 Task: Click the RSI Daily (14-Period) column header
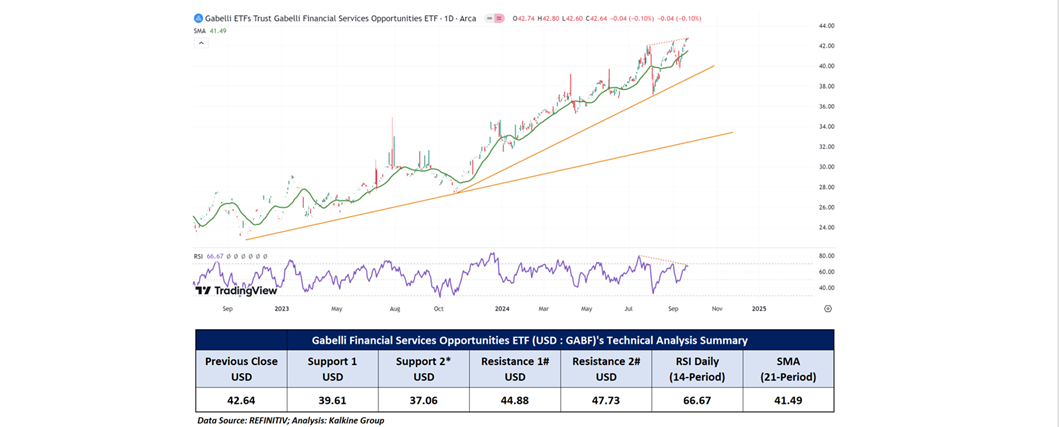(x=697, y=370)
